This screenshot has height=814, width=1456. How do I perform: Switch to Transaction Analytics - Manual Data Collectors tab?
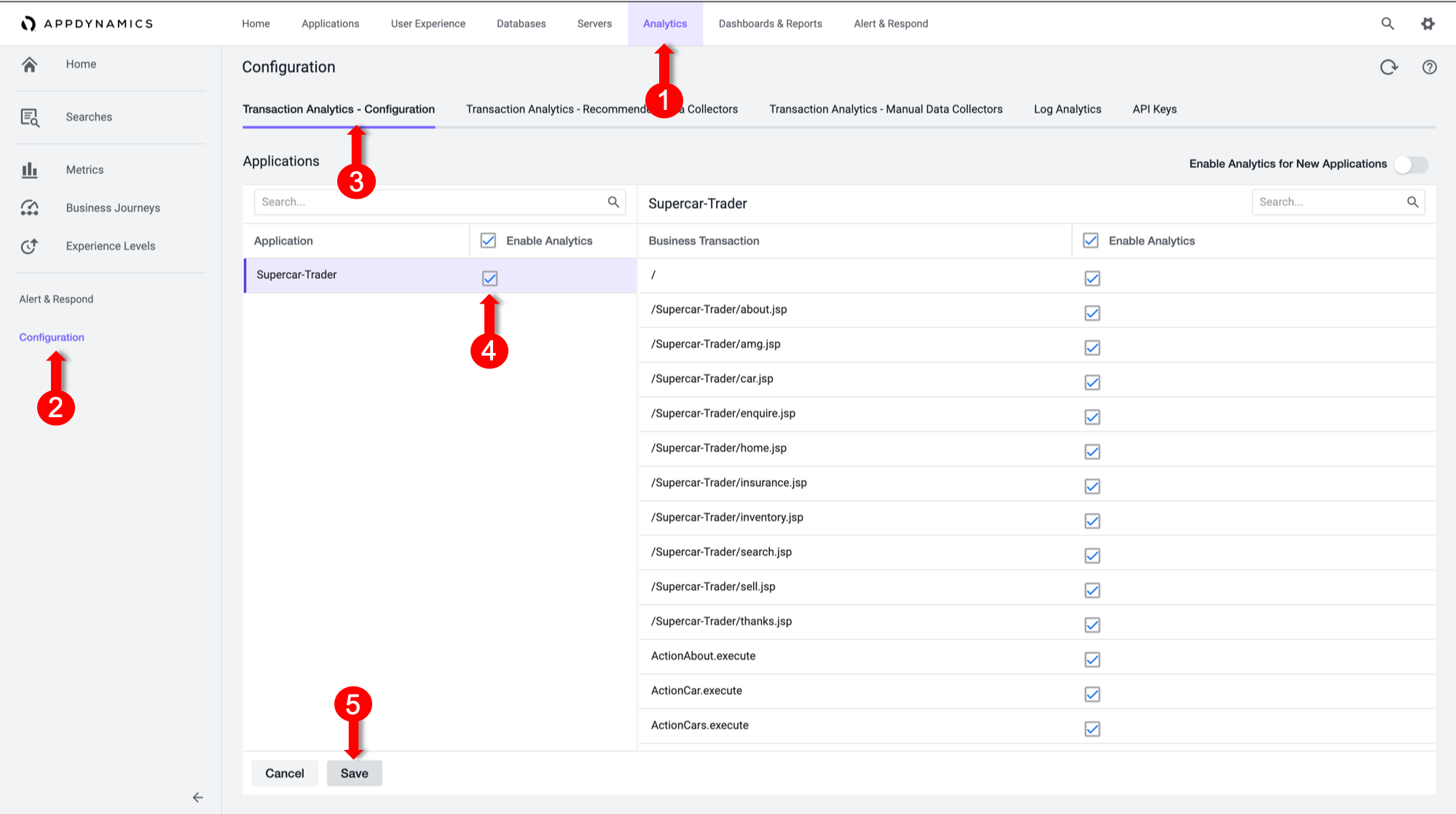pyautogui.click(x=886, y=109)
